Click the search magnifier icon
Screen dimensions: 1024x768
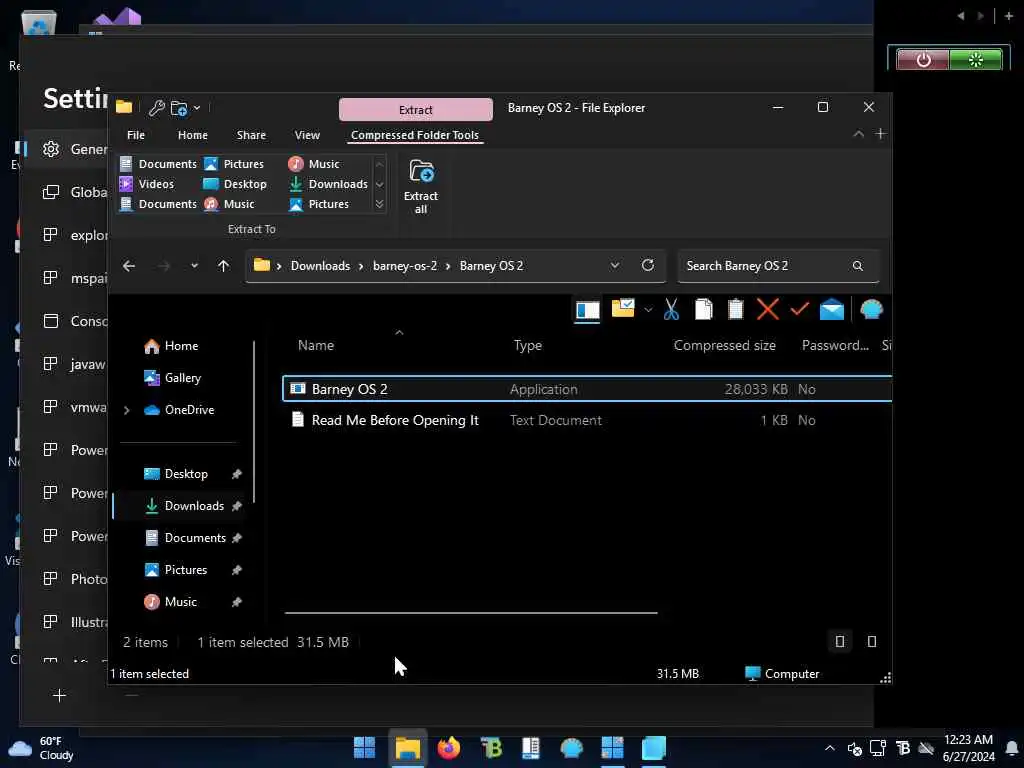[857, 266]
